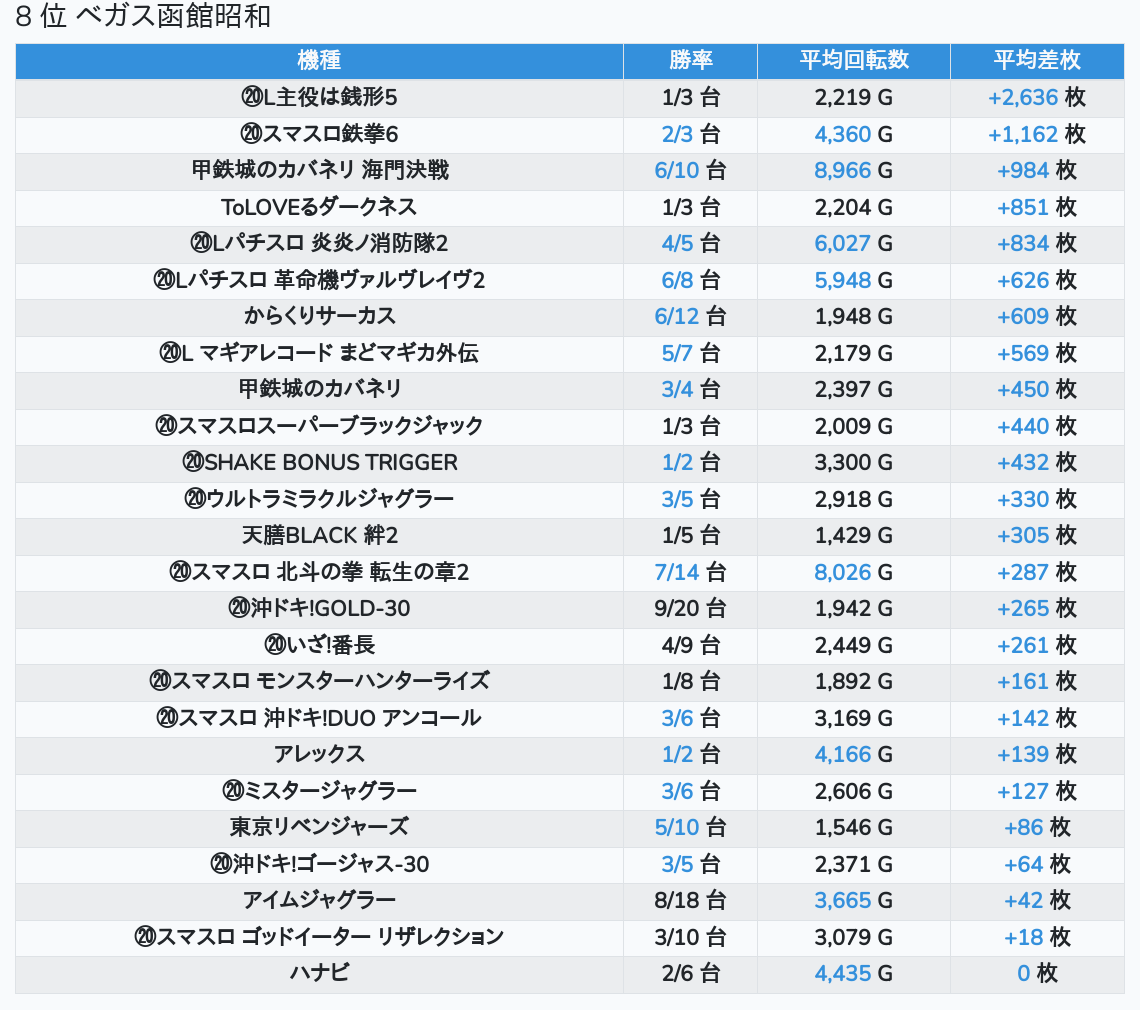The image size is (1140, 1010).
Task: Select the スマスロ鉄拳6 row title
Action: 319,134
